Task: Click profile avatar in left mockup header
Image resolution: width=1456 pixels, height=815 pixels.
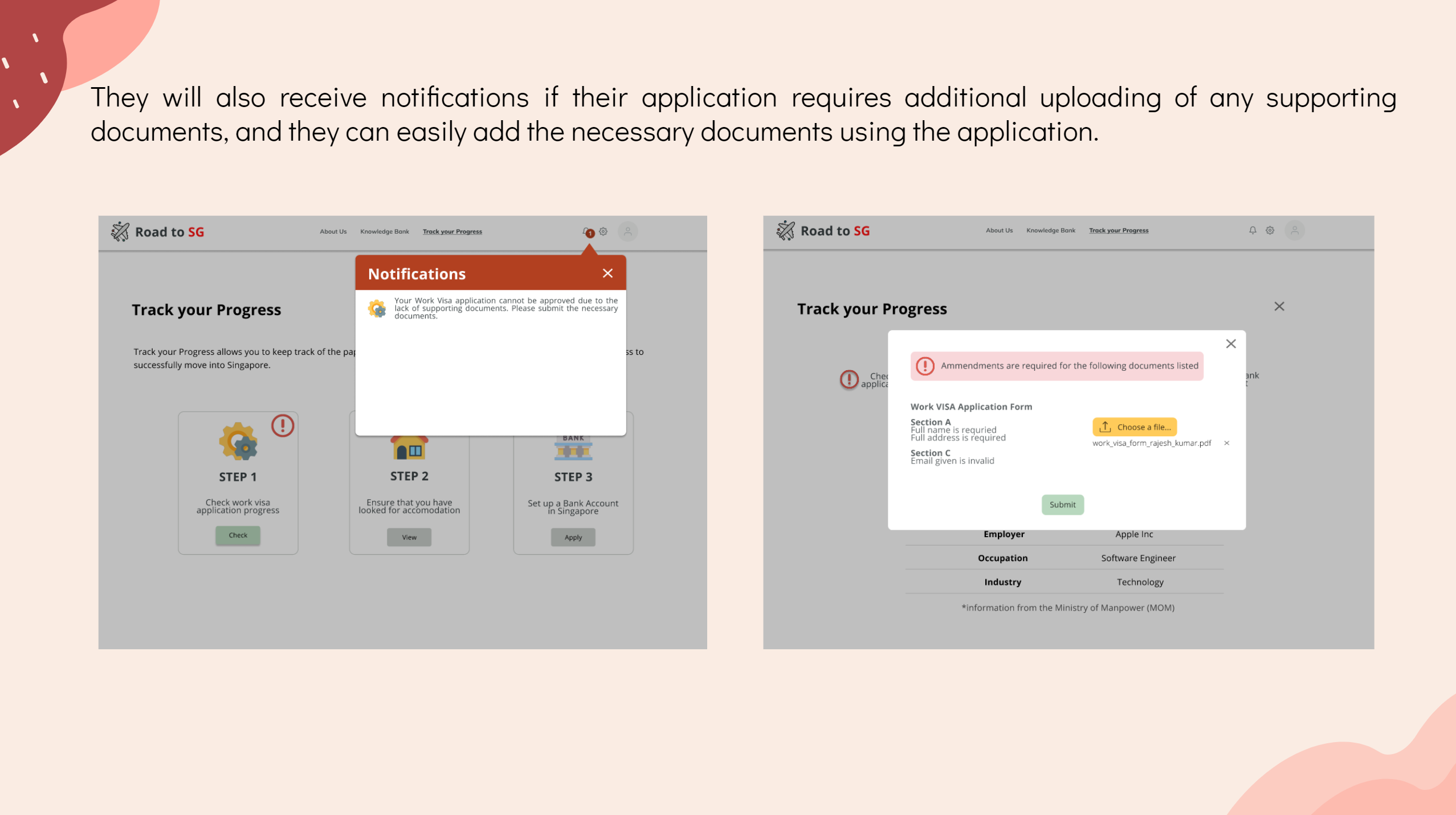Action: click(x=627, y=231)
